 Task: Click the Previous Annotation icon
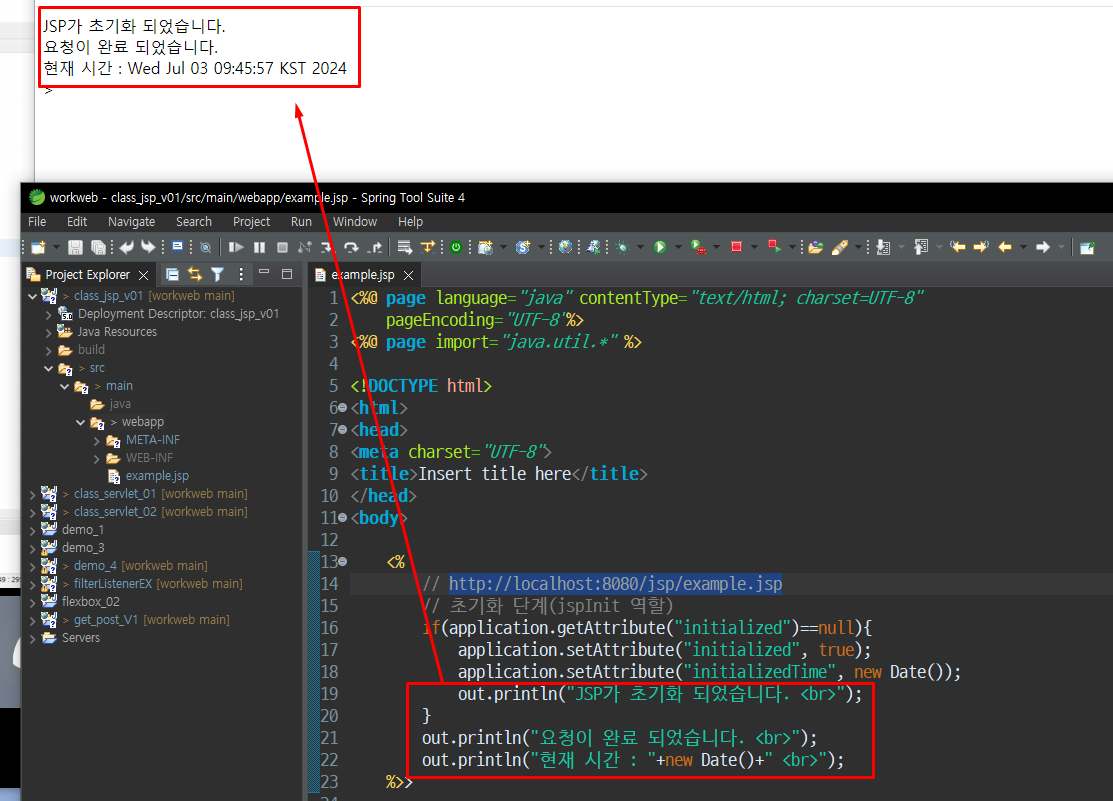click(x=921, y=247)
